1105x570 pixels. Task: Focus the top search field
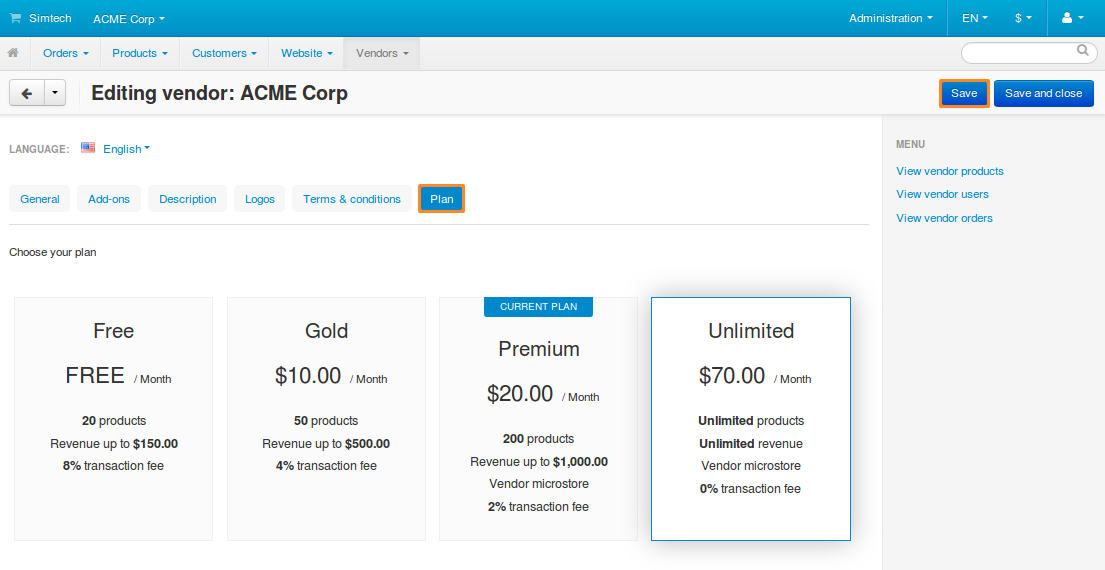coord(1029,53)
